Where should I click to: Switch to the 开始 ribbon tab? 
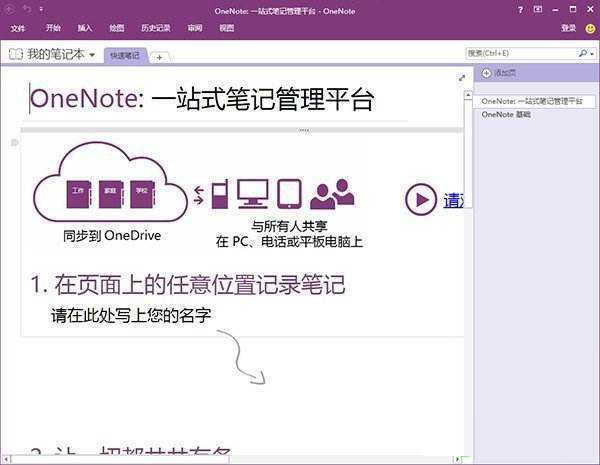pos(53,28)
